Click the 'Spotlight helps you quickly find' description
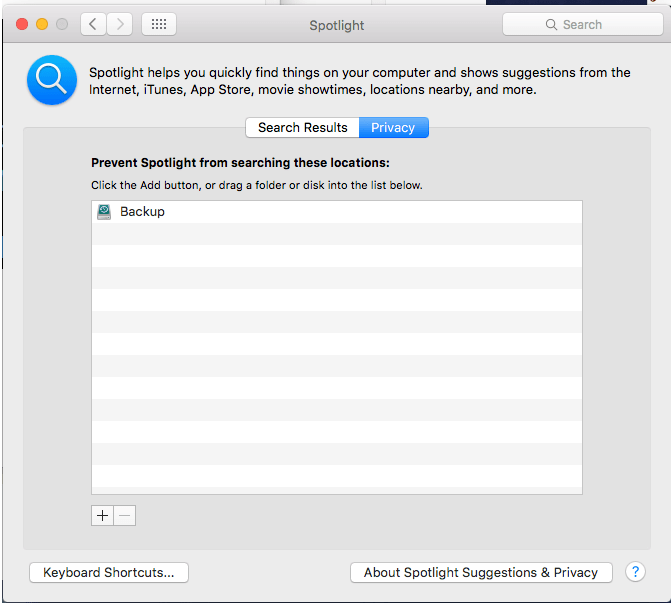Screen dimensions: 671x603 click(x=359, y=81)
